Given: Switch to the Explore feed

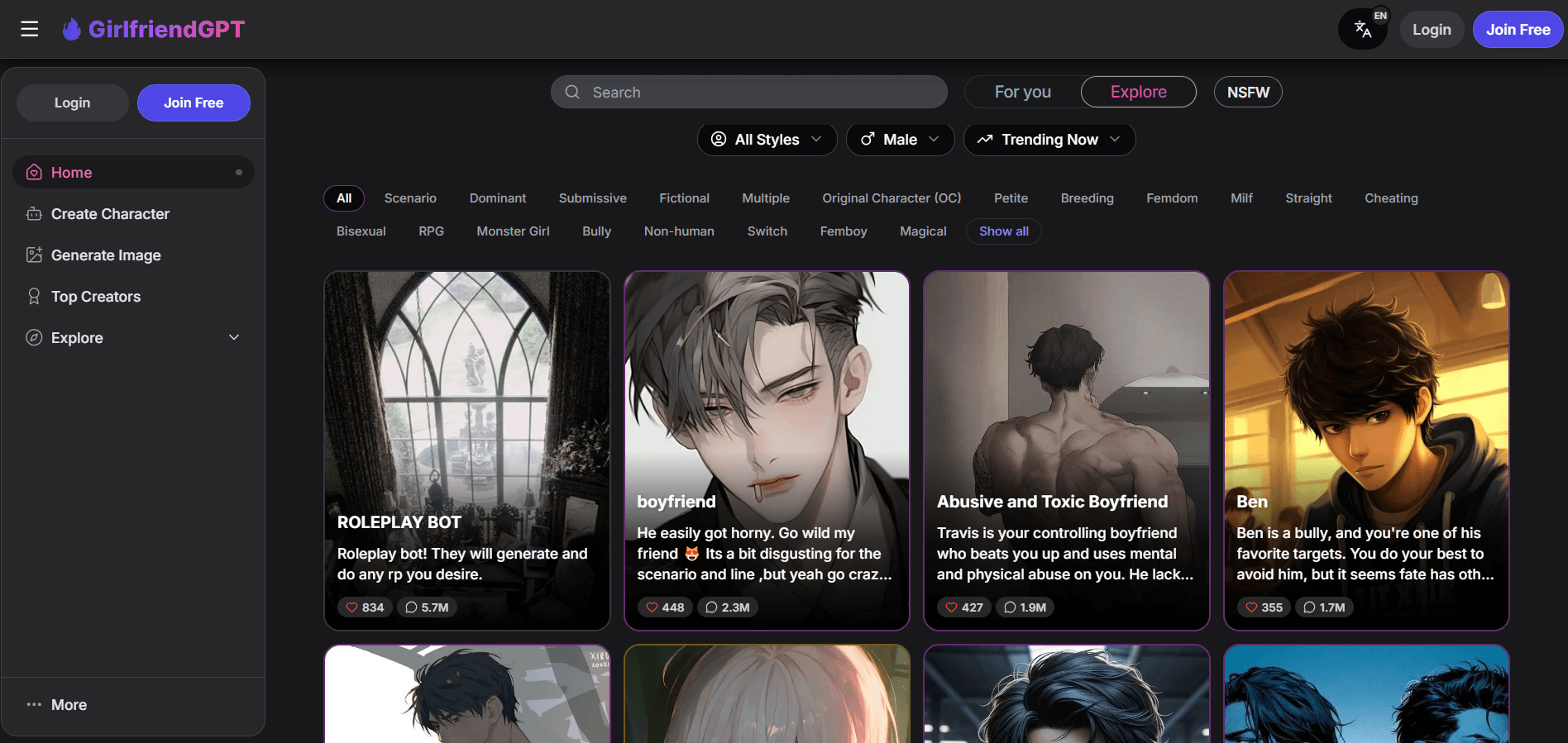Looking at the screenshot, I should pos(1138,92).
